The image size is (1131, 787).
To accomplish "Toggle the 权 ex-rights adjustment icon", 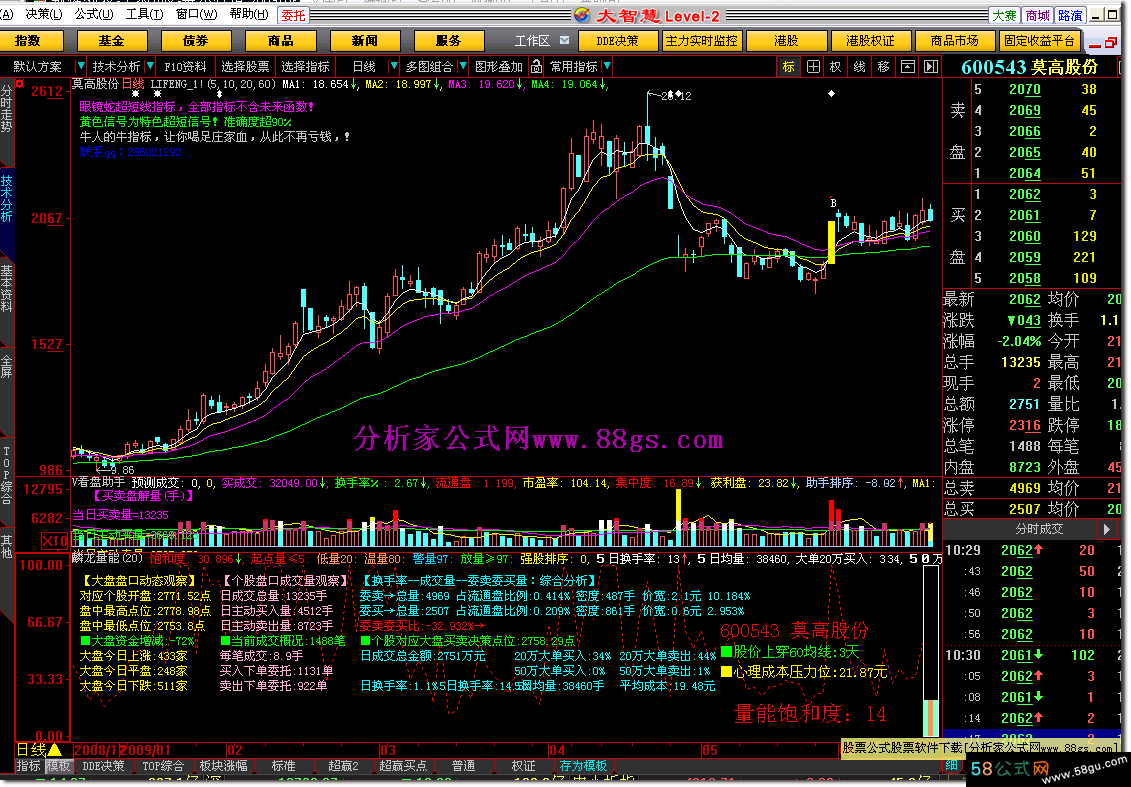I will [x=835, y=66].
